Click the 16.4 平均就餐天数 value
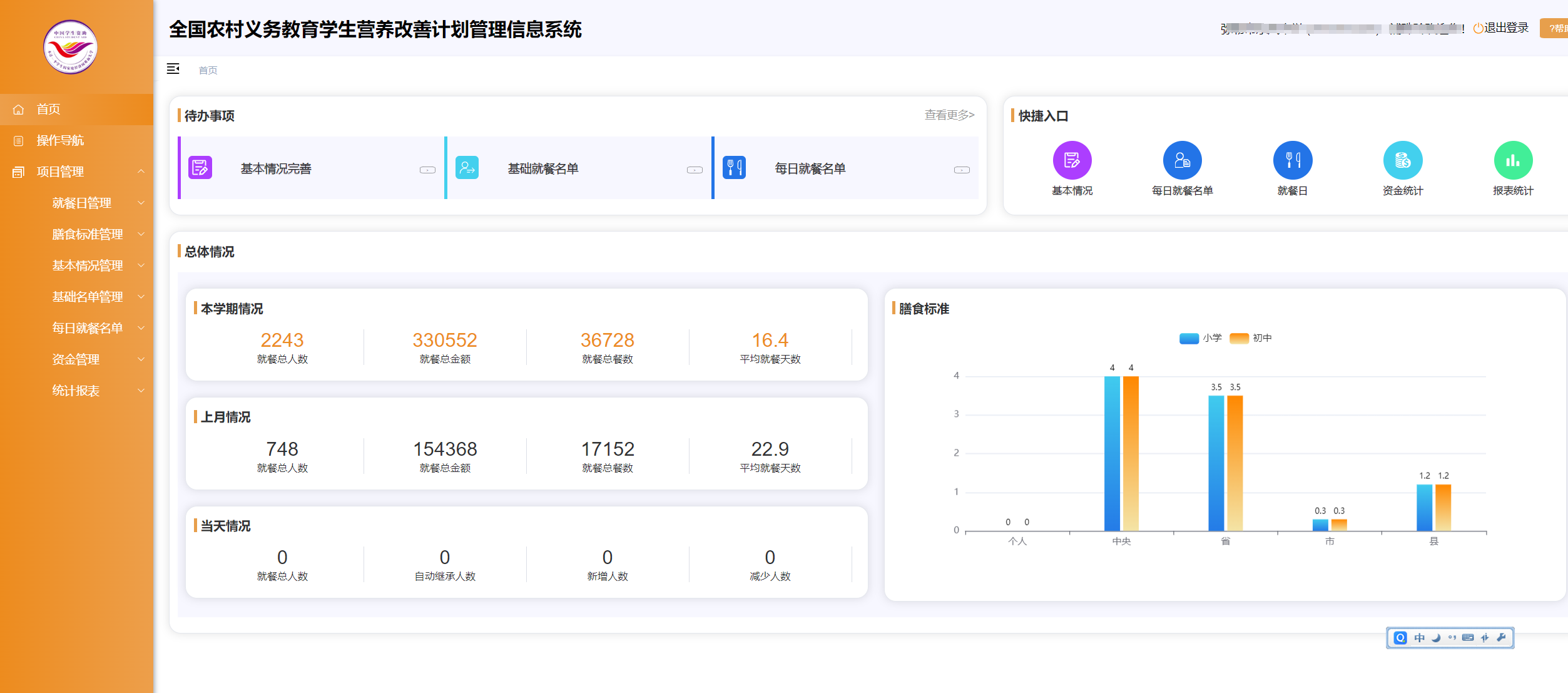Image resolution: width=1568 pixels, height=693 pixels. coord(770,340)
